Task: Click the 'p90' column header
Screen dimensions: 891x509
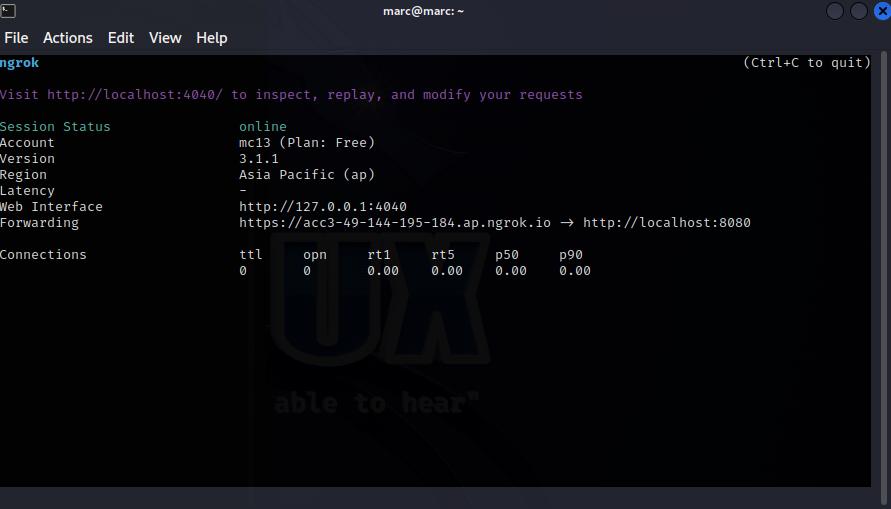Action: click(x=571, y=255)
